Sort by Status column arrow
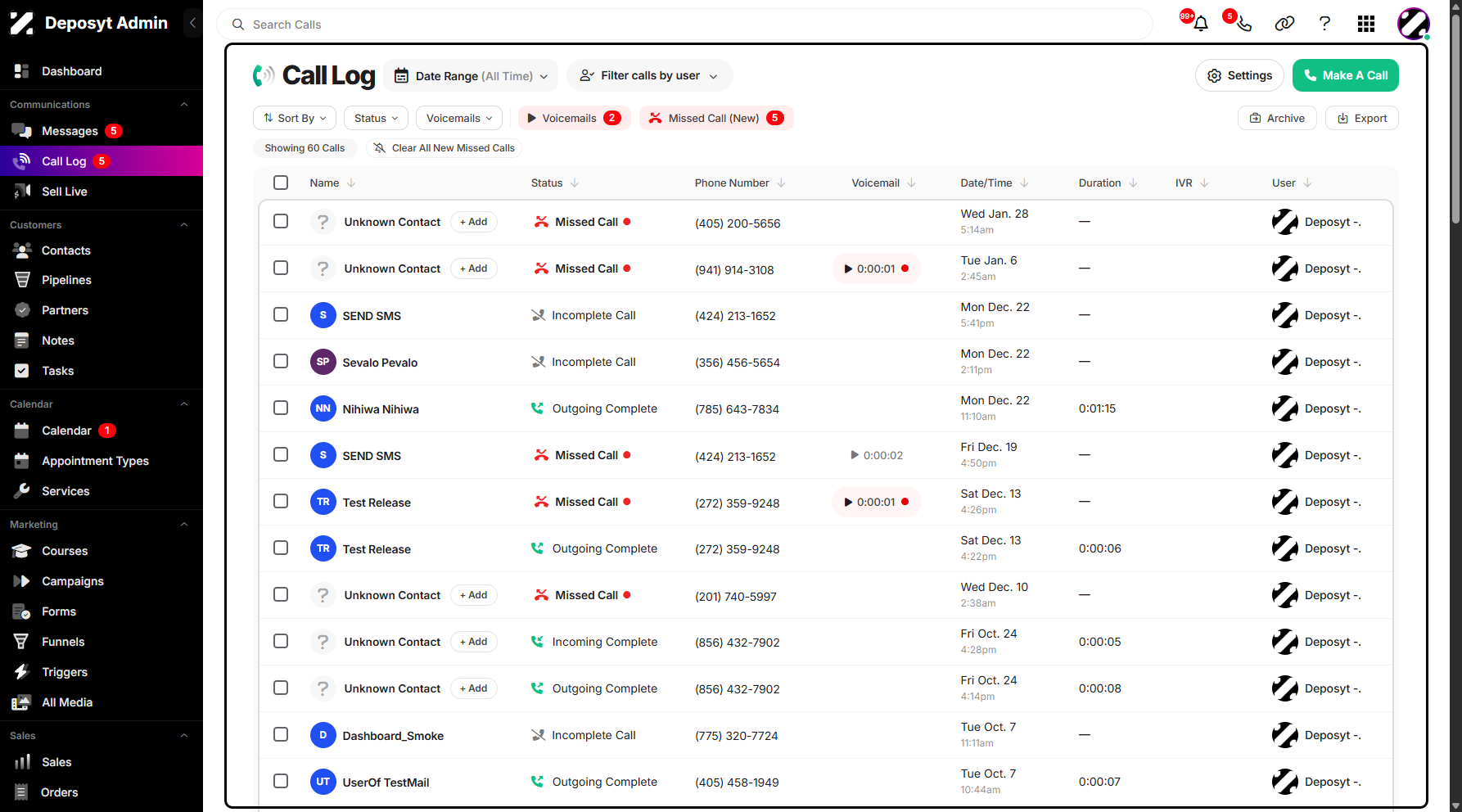Screen dimensions: 1462x812 tap(575, 183)
